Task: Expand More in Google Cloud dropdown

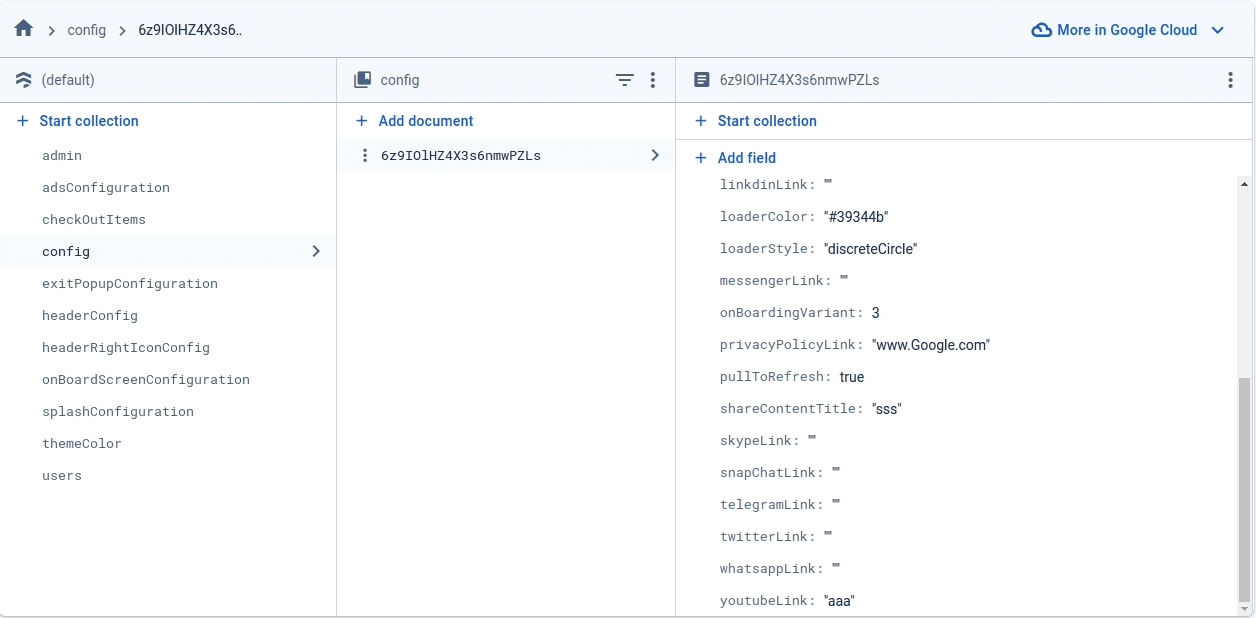Action: [1217, 30]
